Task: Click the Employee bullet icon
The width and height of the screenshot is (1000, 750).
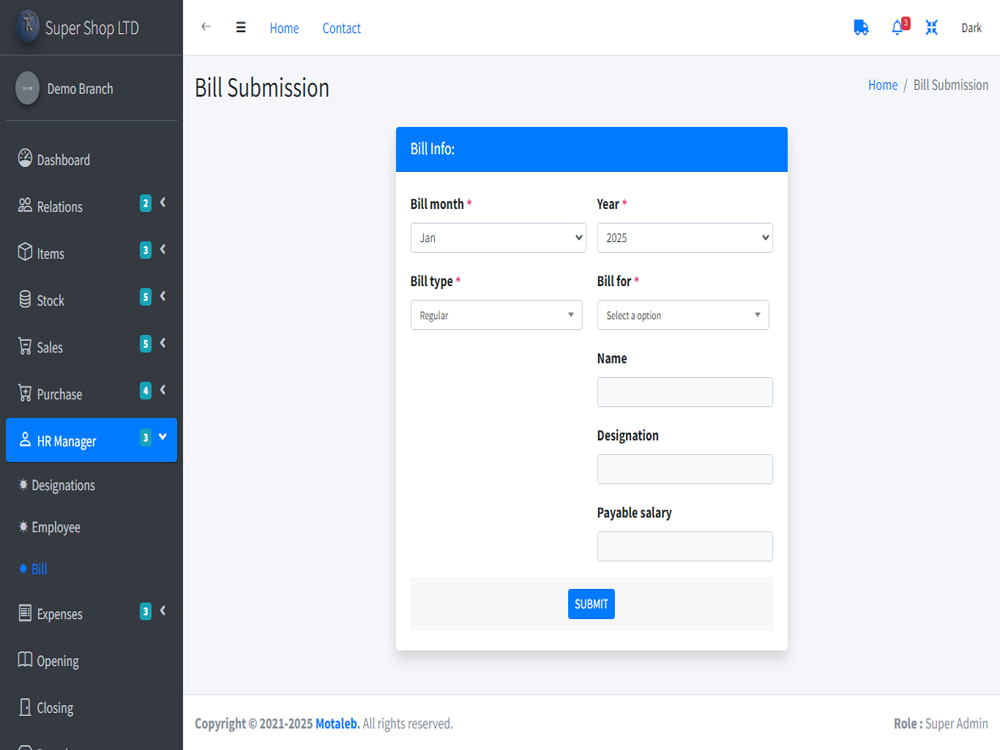Action: [x=24, y=527]
